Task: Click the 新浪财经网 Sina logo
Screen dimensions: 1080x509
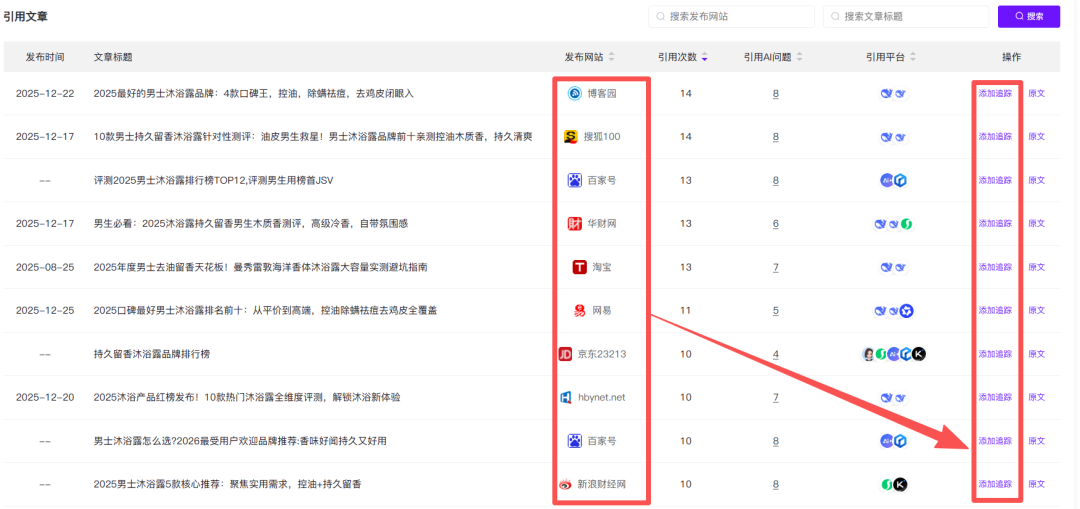Action: pos(566,484)
